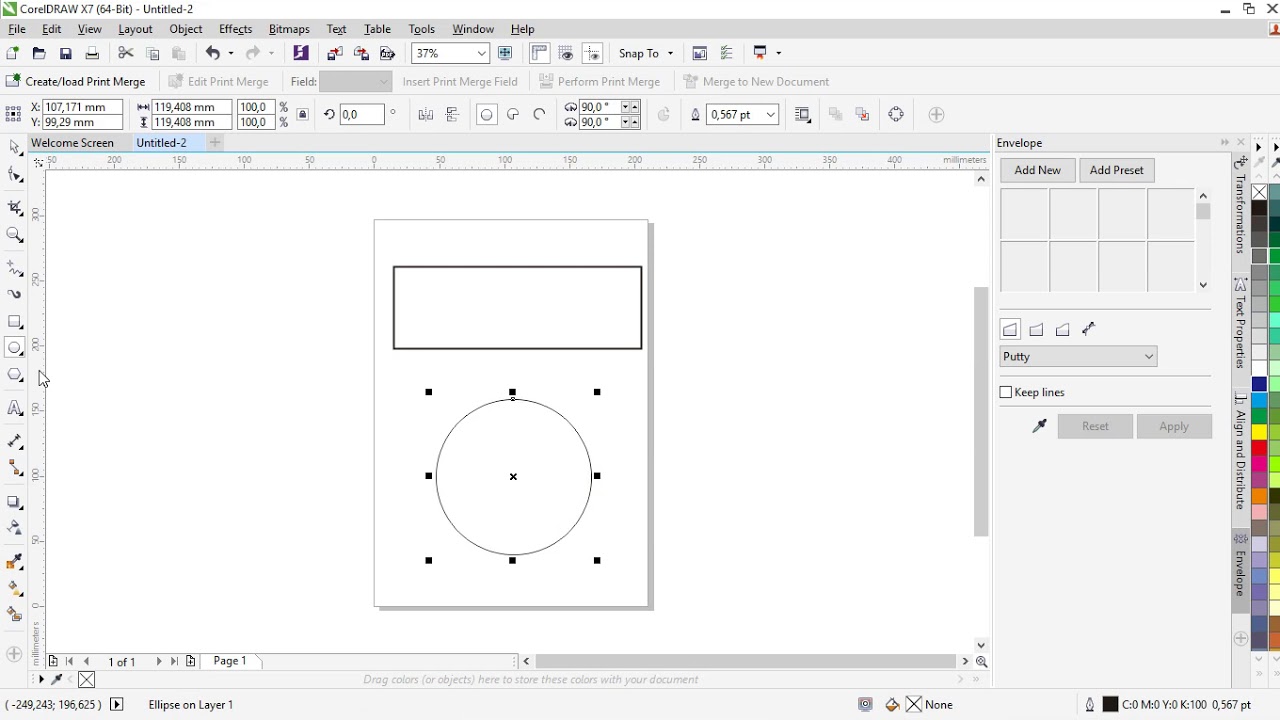Click the add new document tab plus

[215, 143]
